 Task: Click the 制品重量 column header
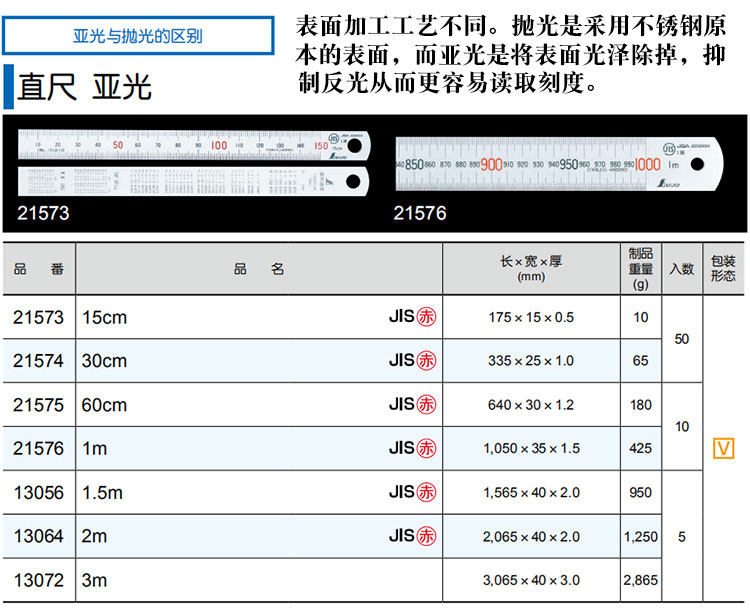(x=641, y=269)
